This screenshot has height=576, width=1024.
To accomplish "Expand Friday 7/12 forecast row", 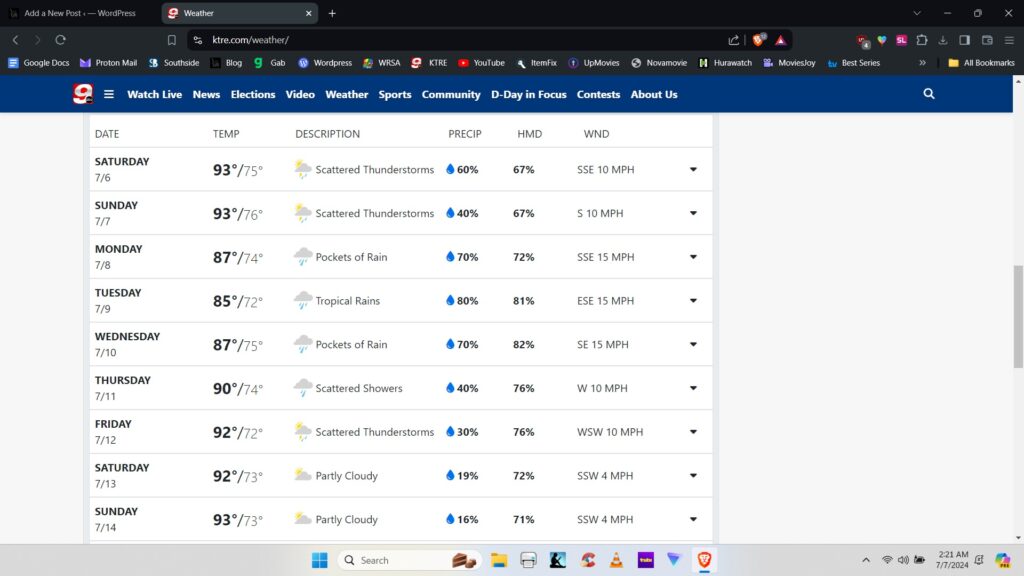I will 693,432.
